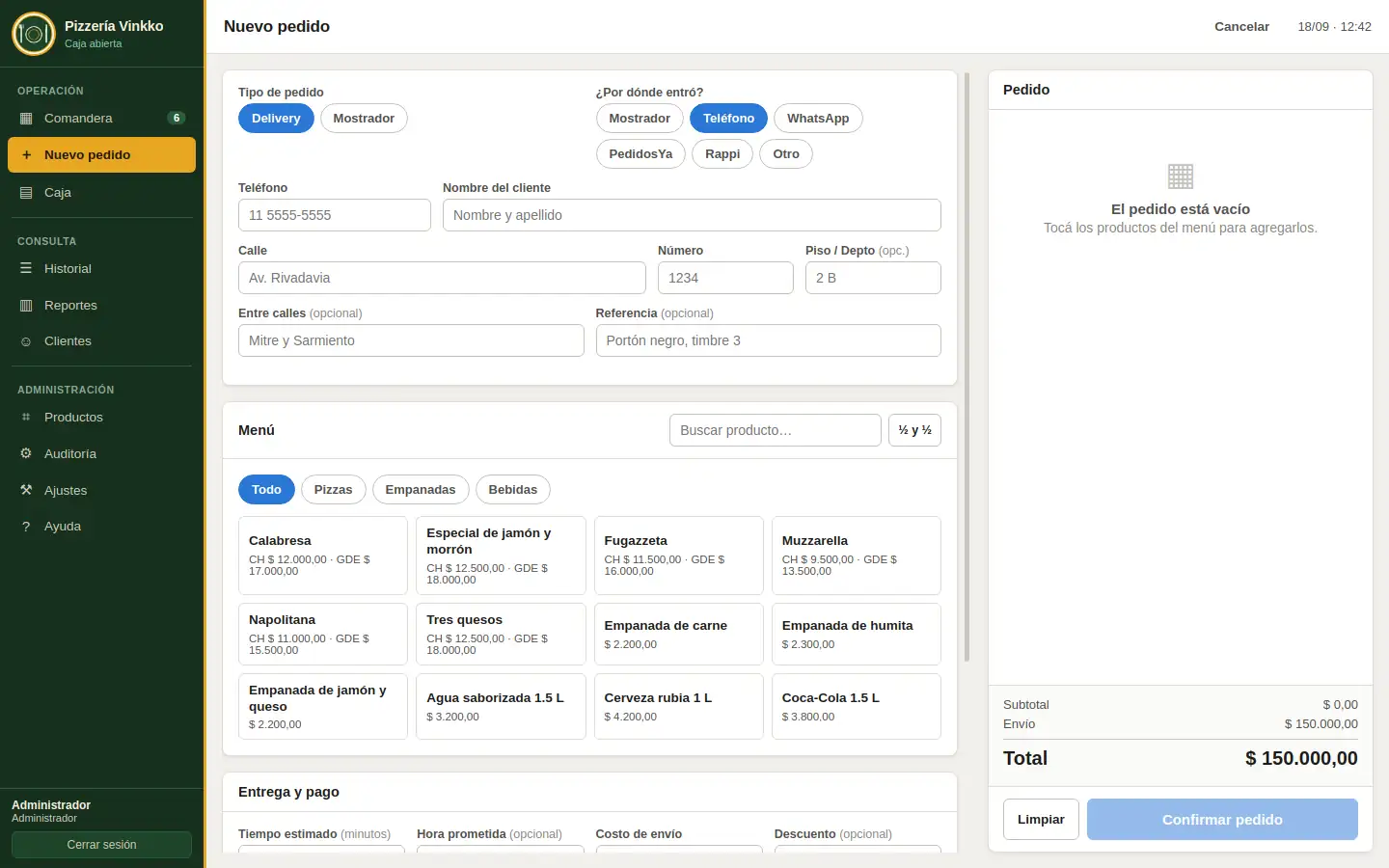Click the Pizzería Vinkko plate logo

point(34,34)
